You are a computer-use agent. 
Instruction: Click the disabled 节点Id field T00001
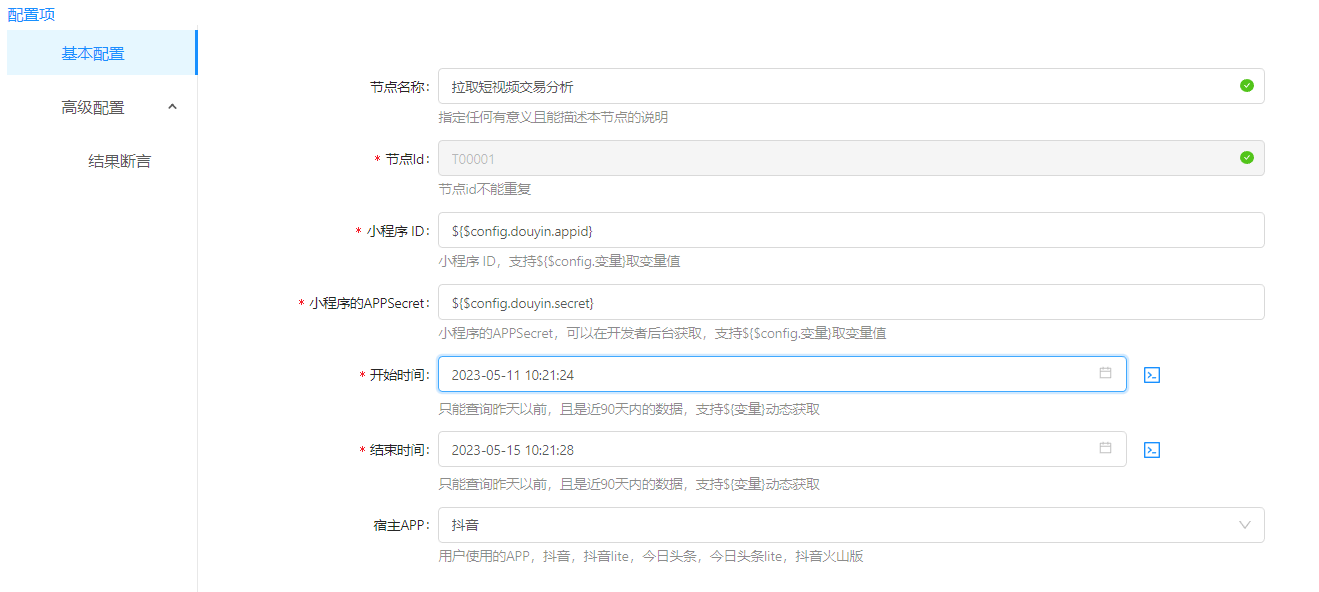click(830, 159)
